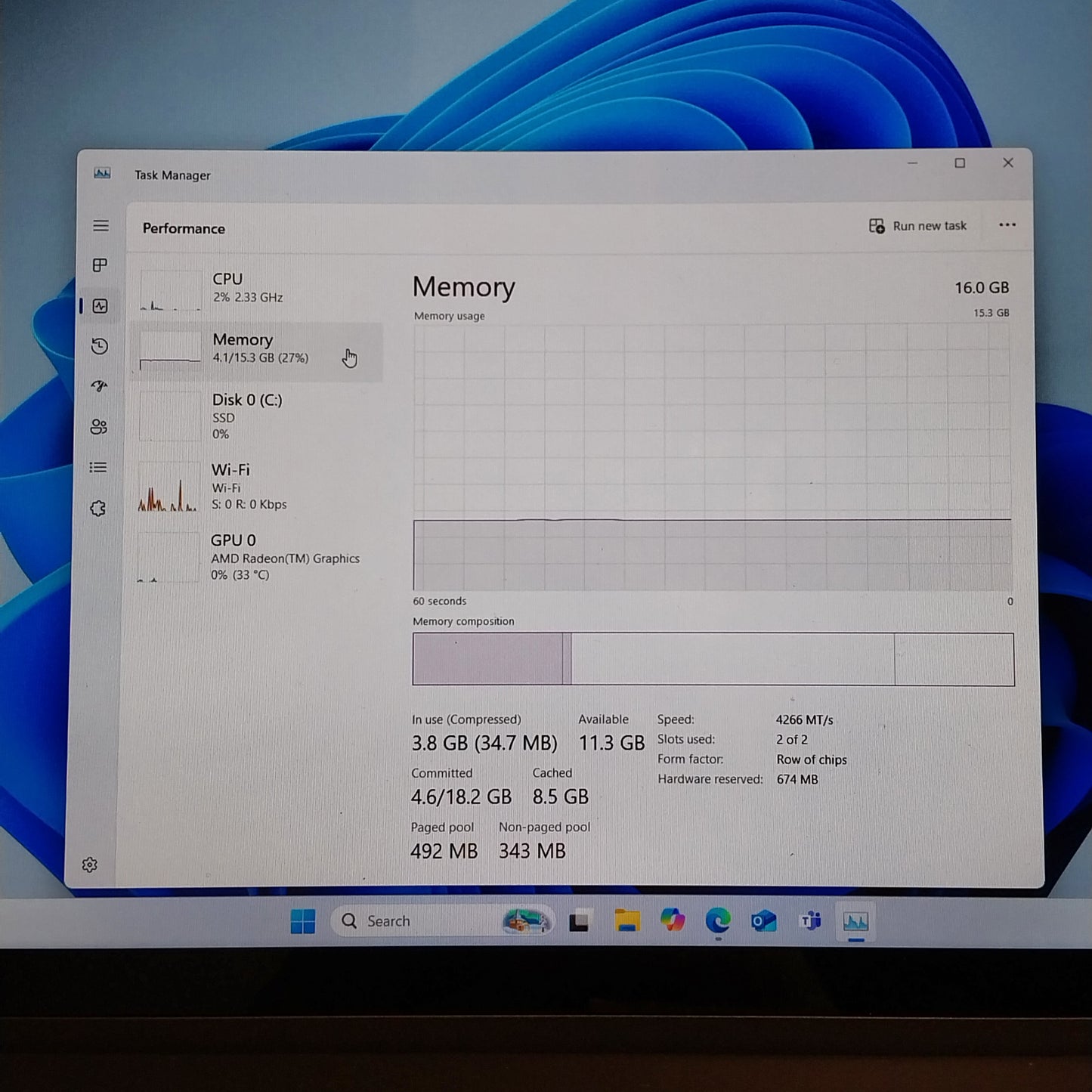Open Task View from the taskbar
The width and height of the screenshot is (1092, 1092).
[579, 922]
